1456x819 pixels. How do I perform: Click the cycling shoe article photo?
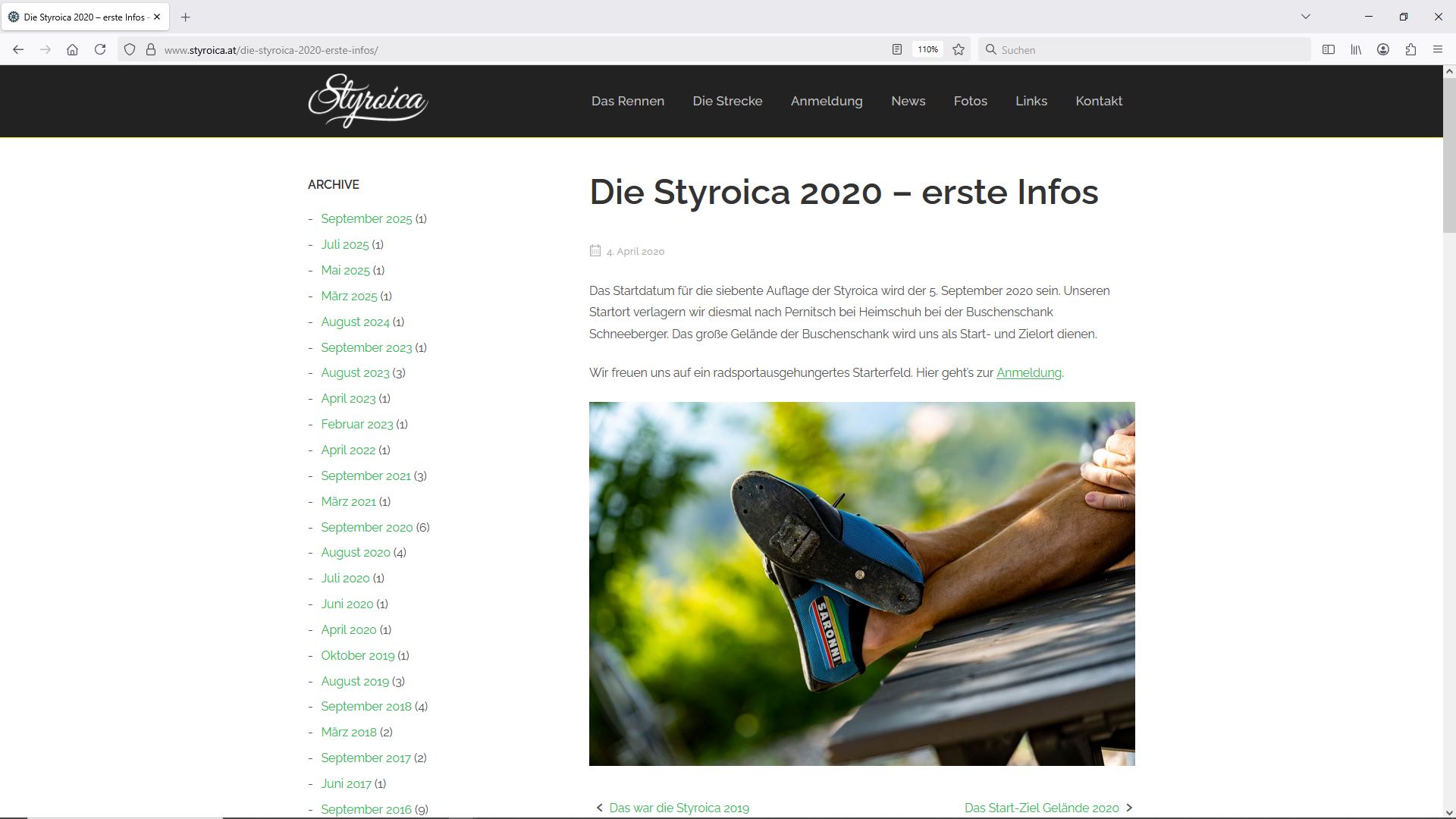(x=861, y=583)
